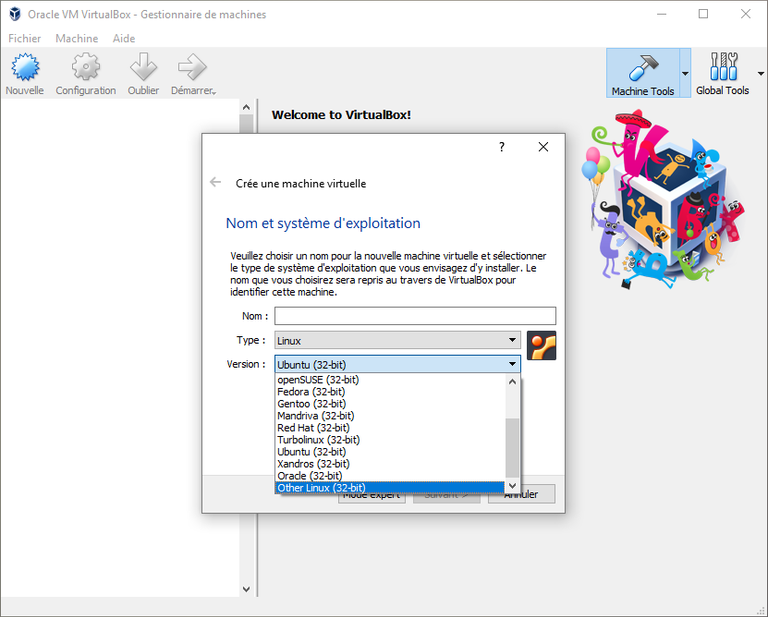Minimize the VirtualBox main window

coord(661,14)
